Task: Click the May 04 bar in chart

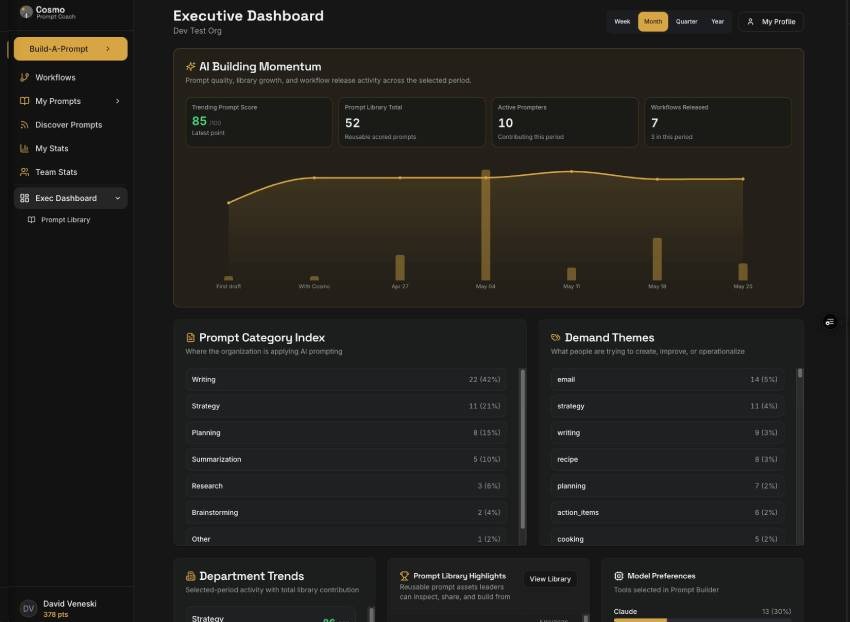Action: pos(486,225)
